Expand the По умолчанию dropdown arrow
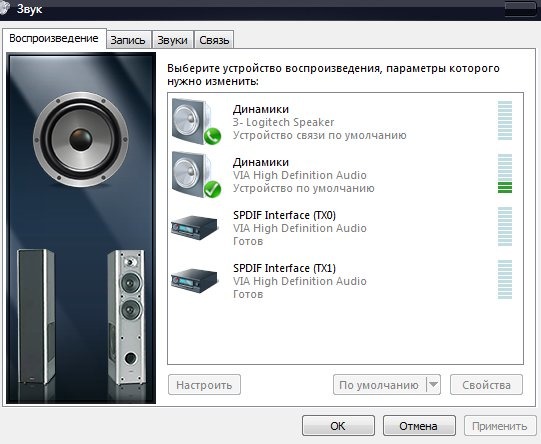Screen dimensions: 541x444 (434, 385)
